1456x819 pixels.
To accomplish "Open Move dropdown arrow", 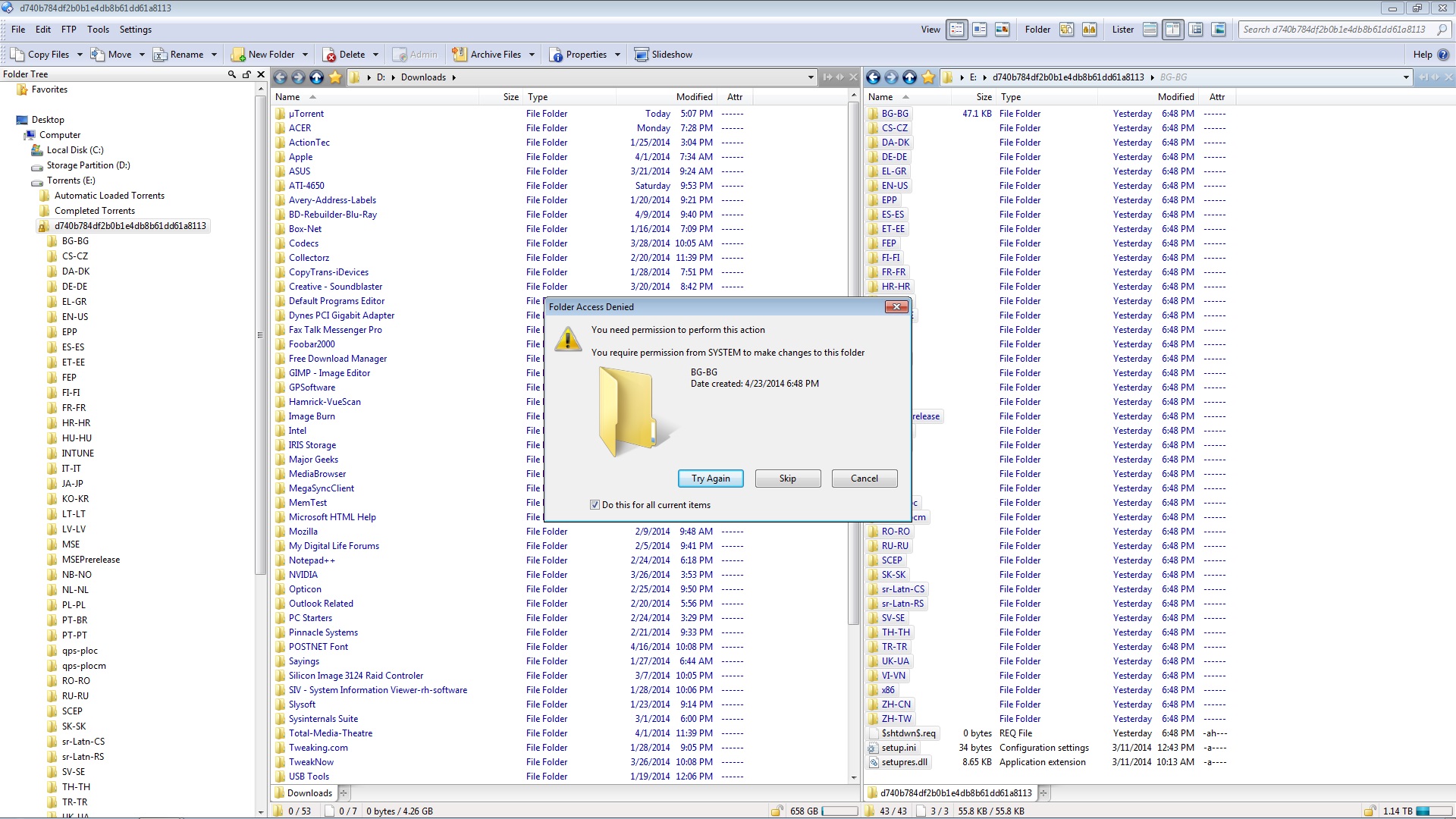I will click(x=142, y=55).
